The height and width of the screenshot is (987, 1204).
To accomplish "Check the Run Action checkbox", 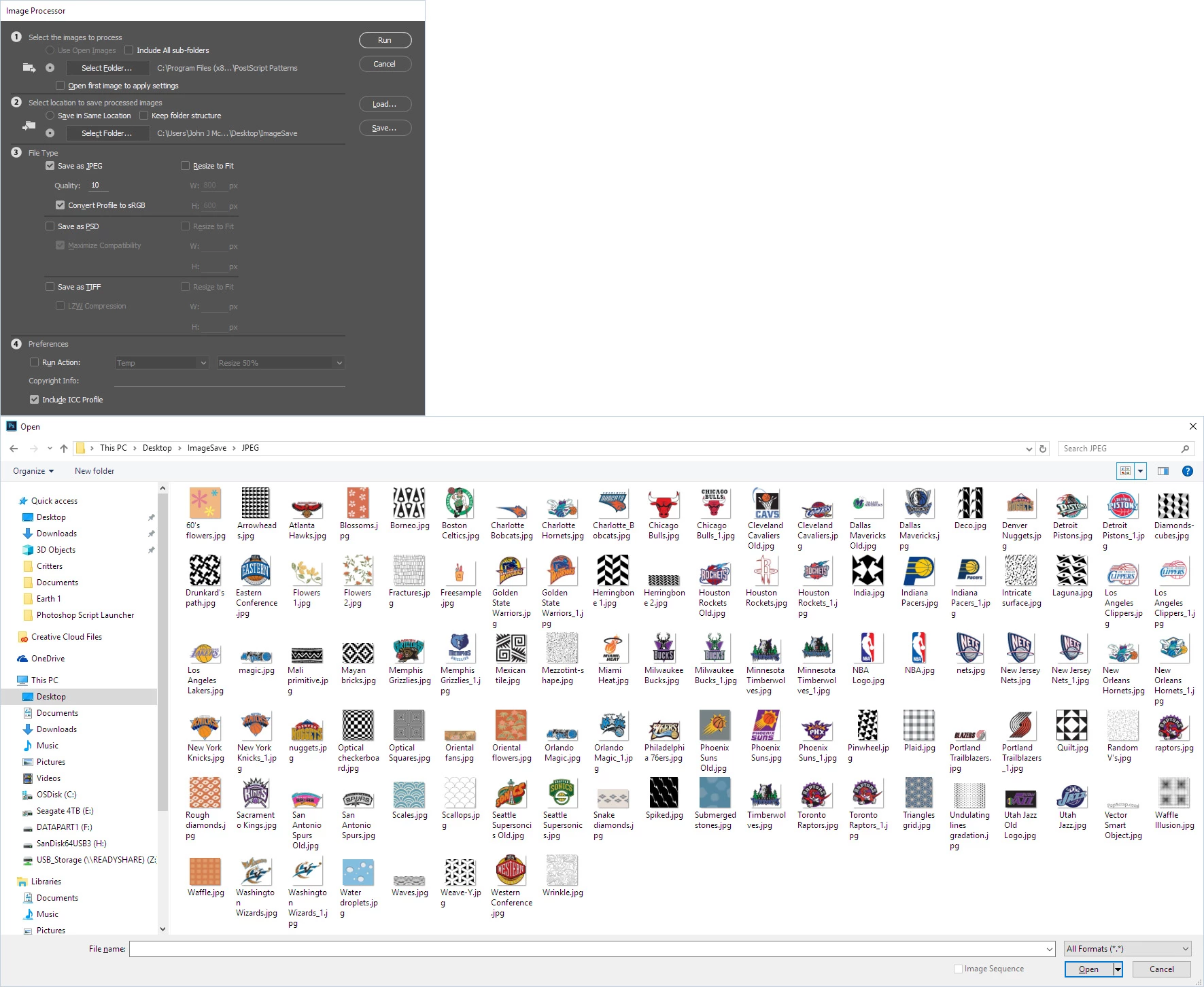I will (x=34, y=362).
